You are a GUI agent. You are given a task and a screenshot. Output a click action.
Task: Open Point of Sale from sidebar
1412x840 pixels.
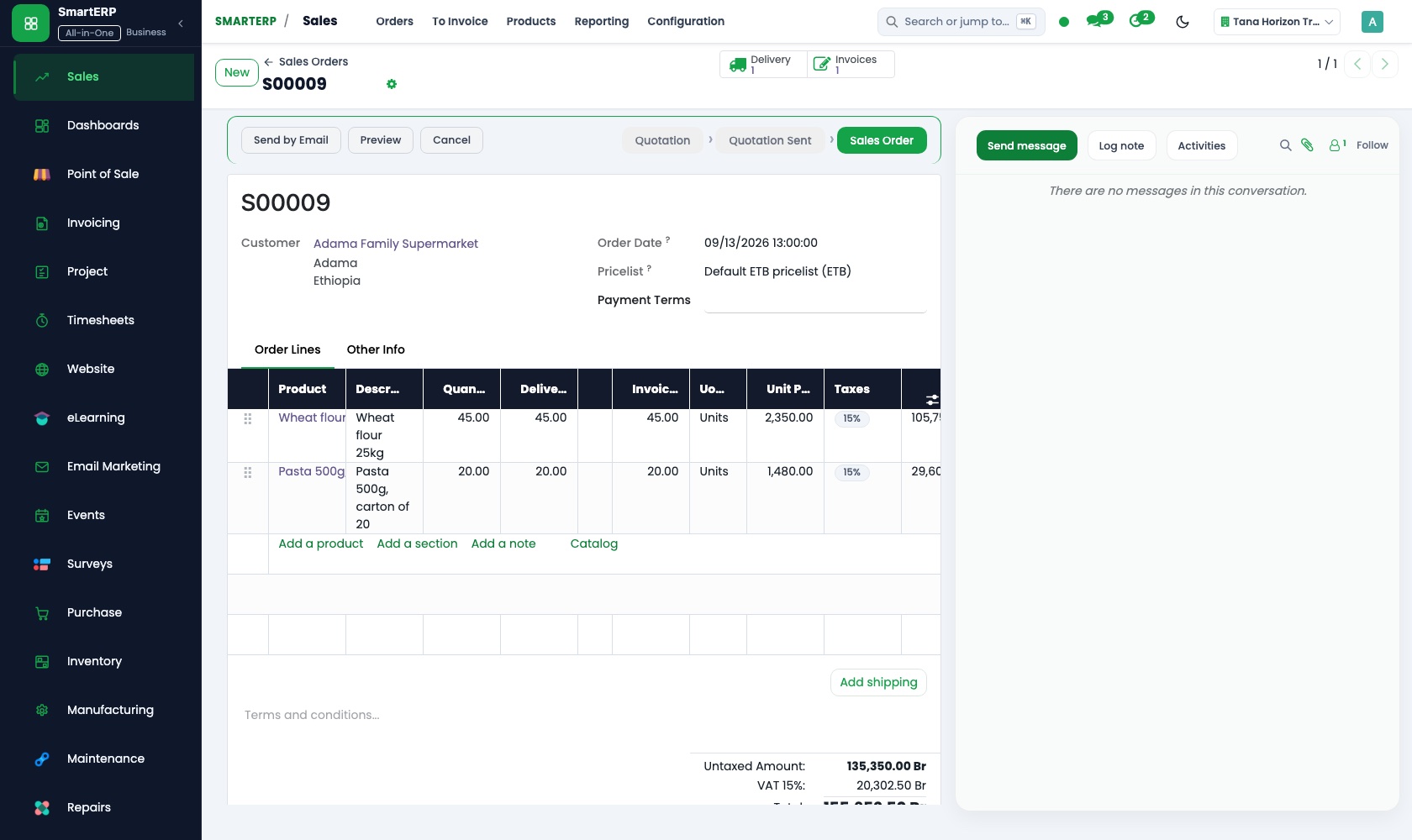click(x=103, y=174)
